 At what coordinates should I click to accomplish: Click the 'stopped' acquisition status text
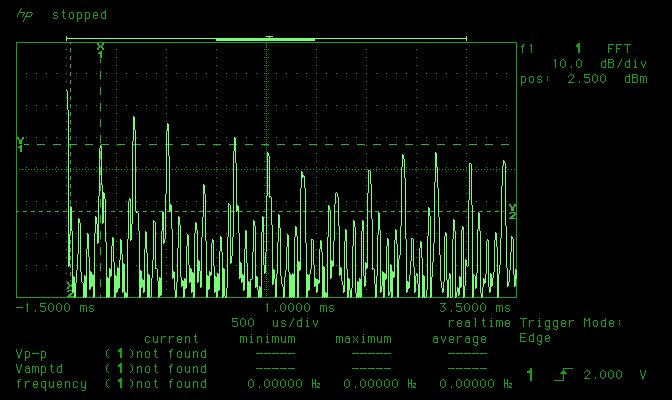(79, 15)
